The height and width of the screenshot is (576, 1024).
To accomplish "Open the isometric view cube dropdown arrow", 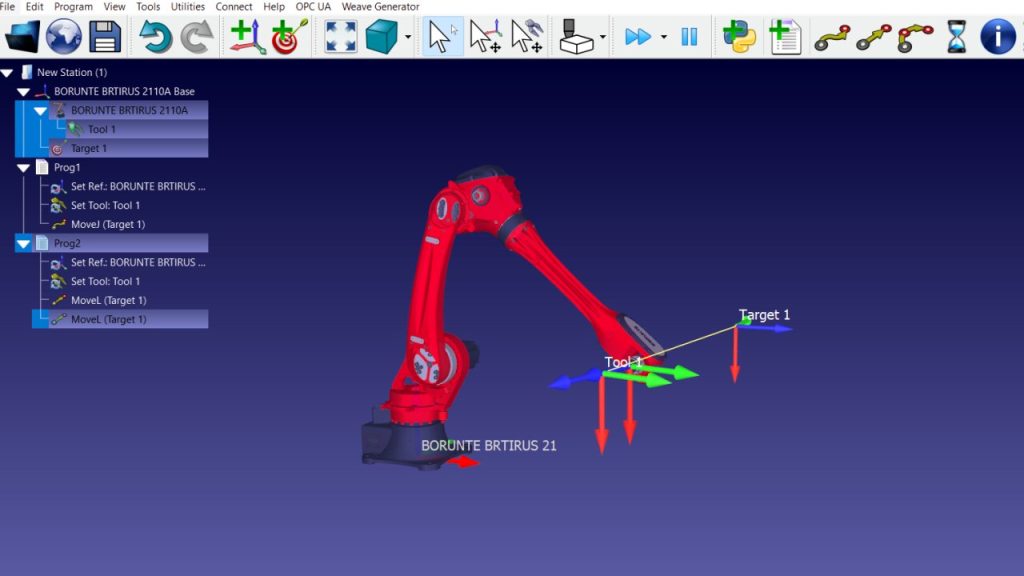I will pyautogui.click(x=408, y=38).
